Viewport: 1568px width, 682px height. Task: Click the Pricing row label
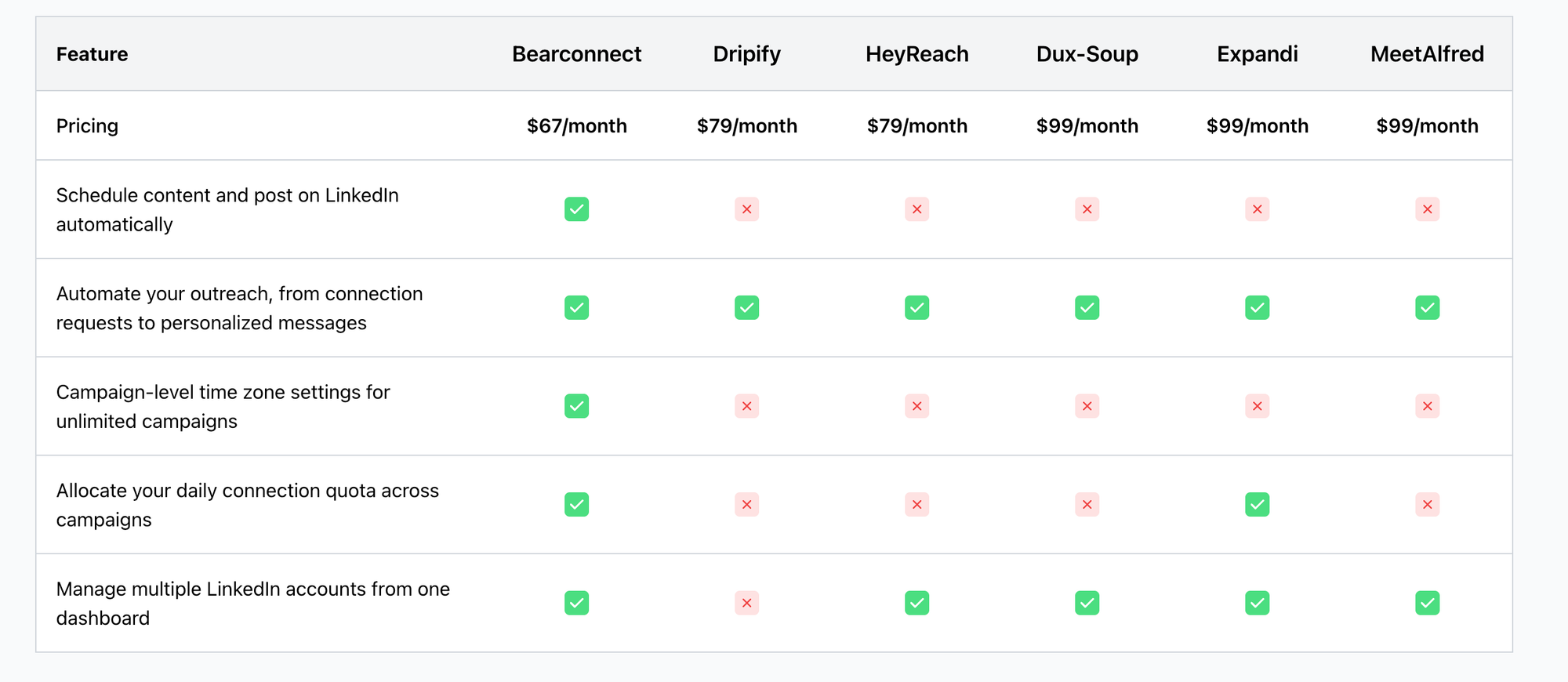point(87,126)
